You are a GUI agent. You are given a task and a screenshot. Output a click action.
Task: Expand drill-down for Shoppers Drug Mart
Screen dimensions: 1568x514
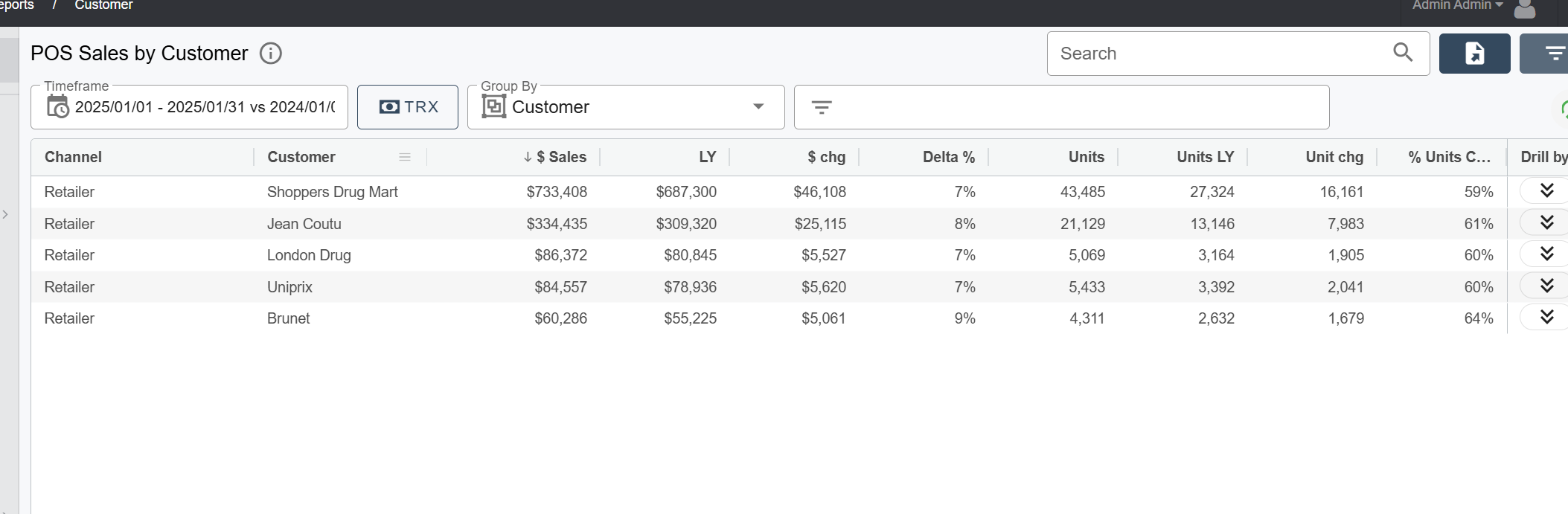(1546, 190)
